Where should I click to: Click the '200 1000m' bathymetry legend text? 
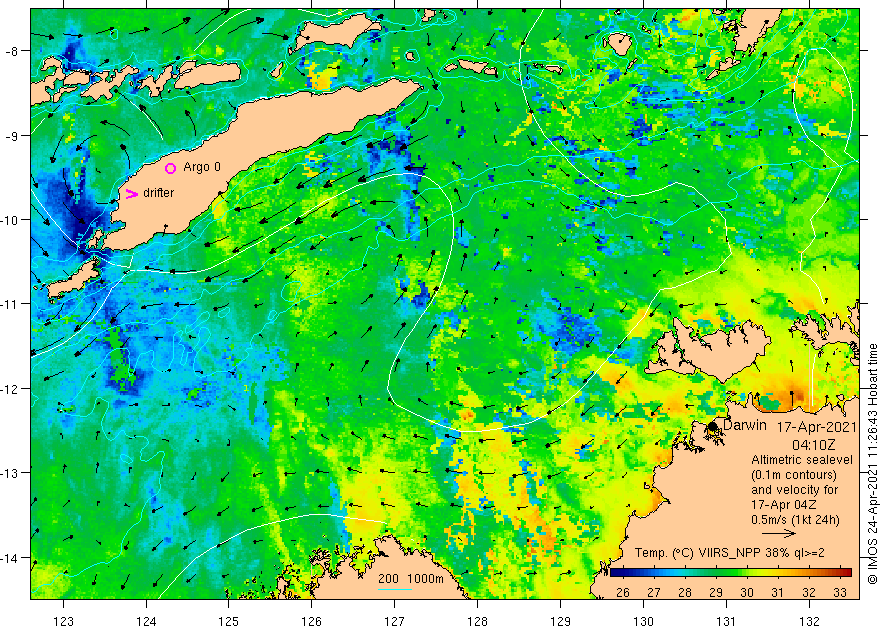pos(411,578)
